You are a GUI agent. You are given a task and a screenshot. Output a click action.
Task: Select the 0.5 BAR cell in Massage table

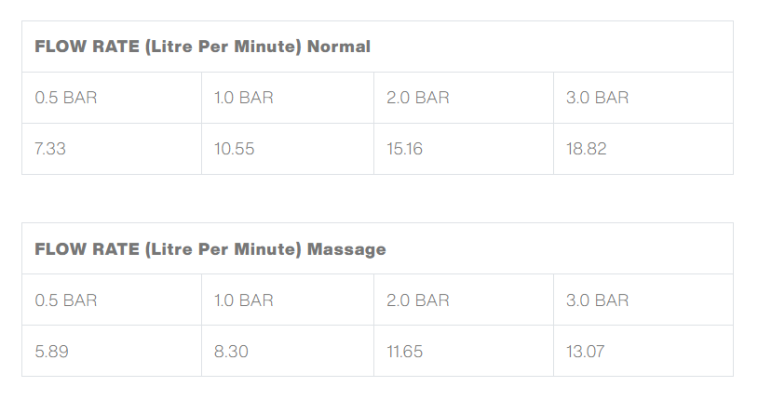coord(66,300)
